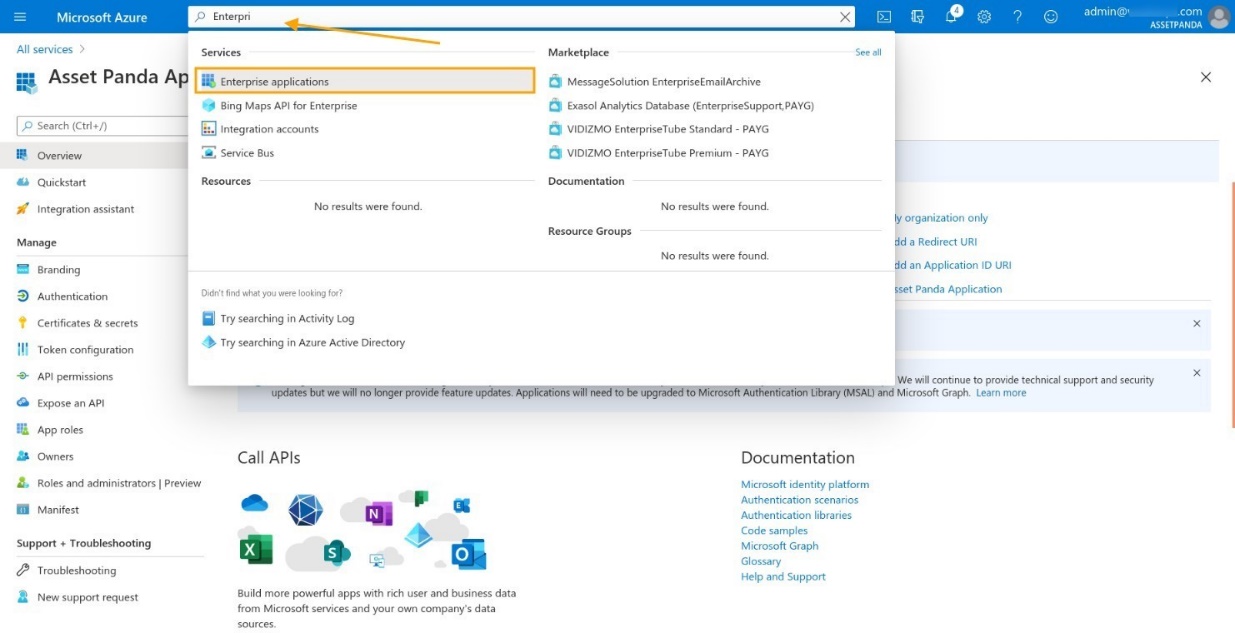This screenshot has width=1235, height=633.
Task: Open Manifest in sidebar
Action: coord(58,510)
